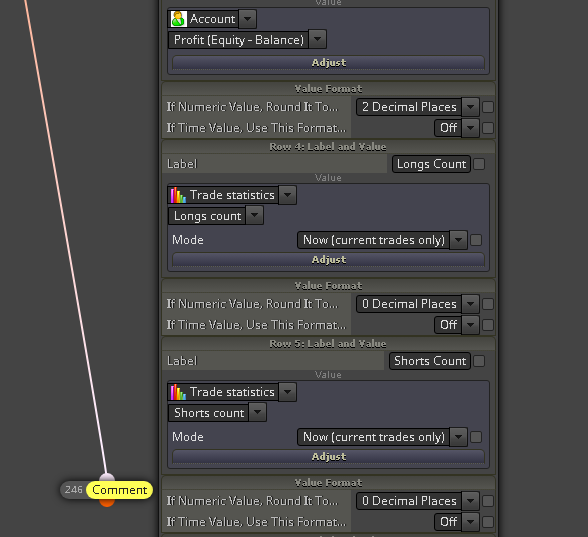Image resolution: width=588 pixels, height=537 pixels.
Task: Click input connector atop Comment block
Action: 107,477
